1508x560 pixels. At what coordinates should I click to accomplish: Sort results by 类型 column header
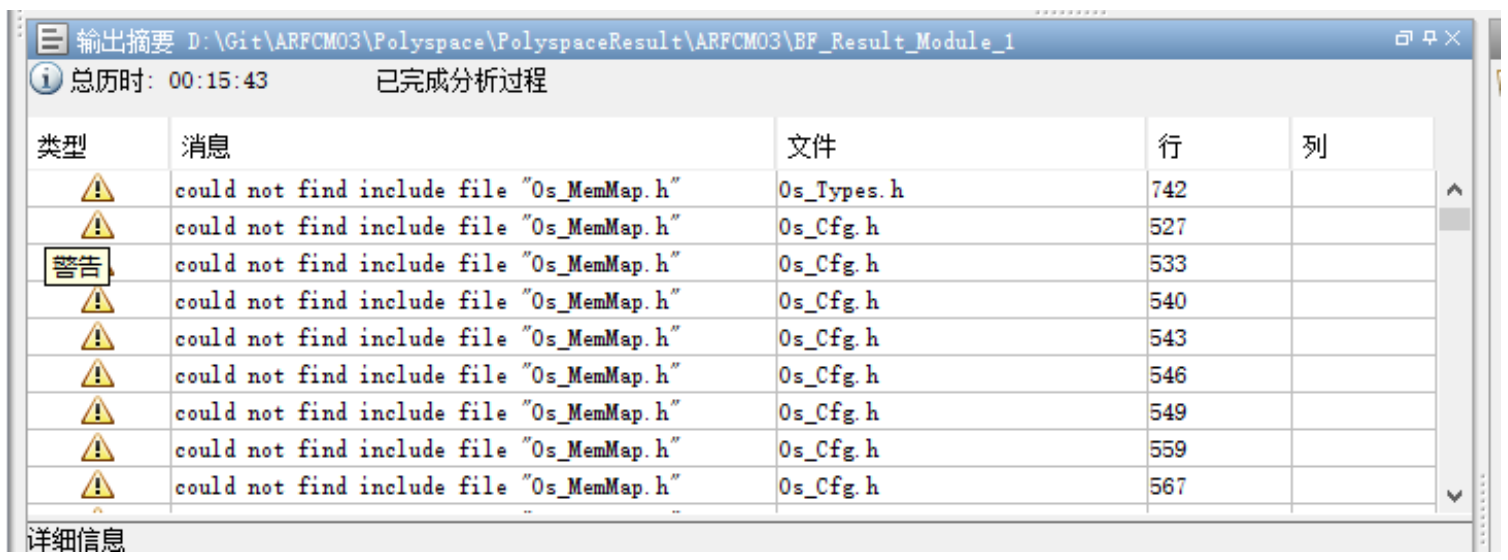(62, 148)
